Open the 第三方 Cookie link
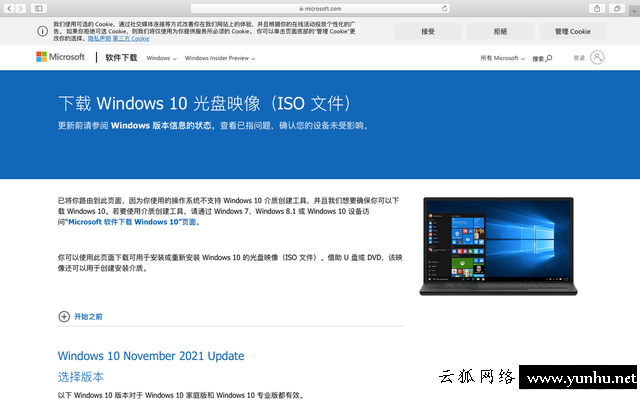The image size is (640, 400). click(x=131, y=38)
